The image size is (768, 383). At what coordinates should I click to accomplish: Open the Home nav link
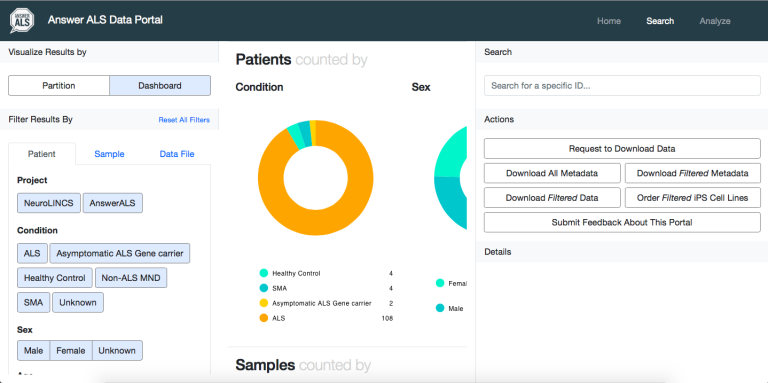coord(609,21)
